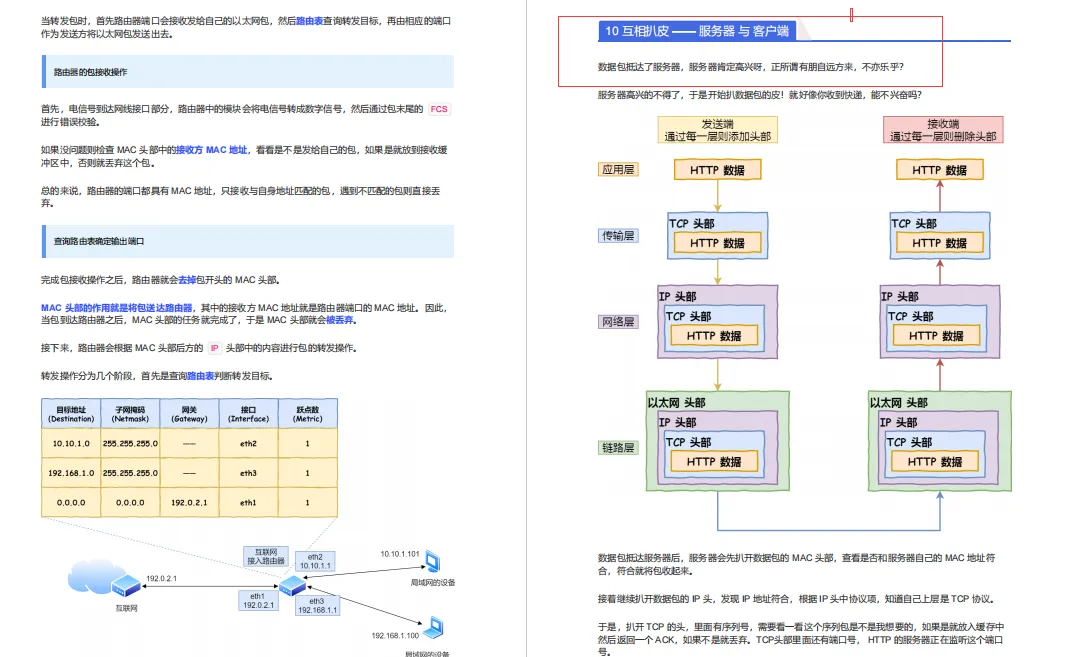Click the pink IP code tag
The height and width of the screenshot is (657, 1075).
[215, 348]
